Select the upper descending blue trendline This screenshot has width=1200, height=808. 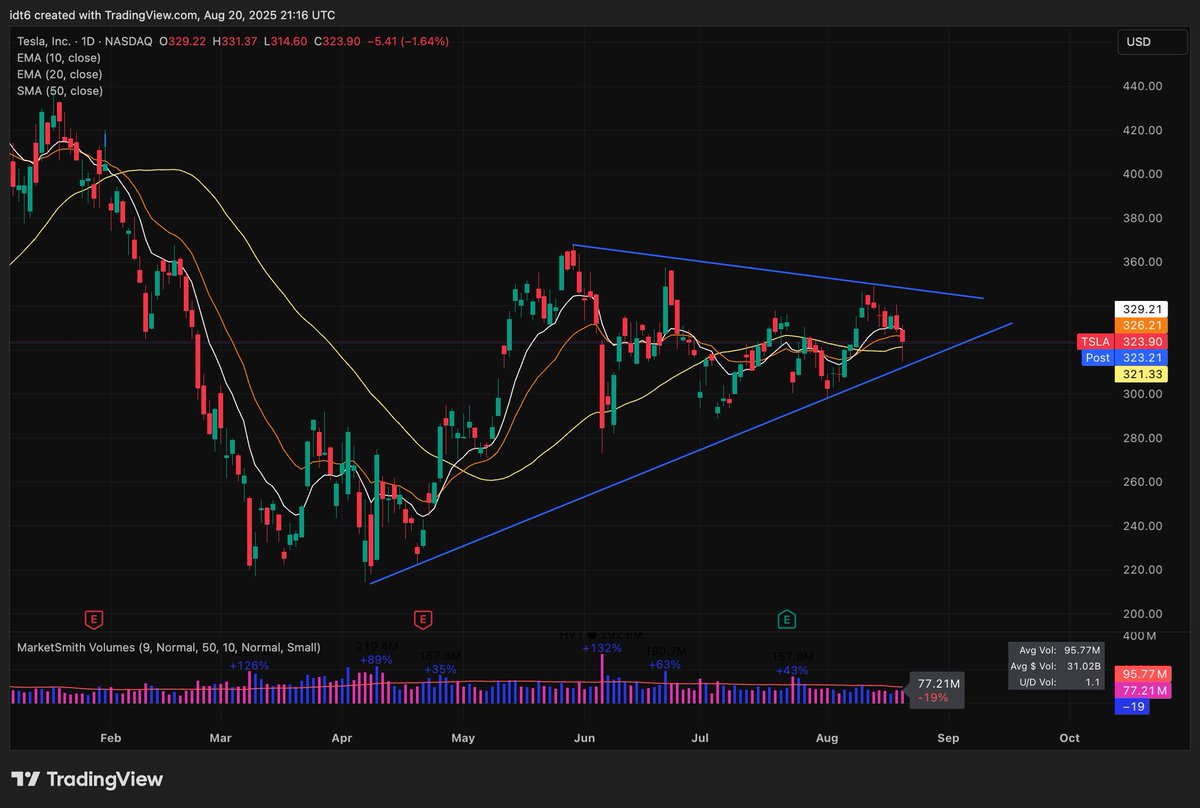coord(778,272)
